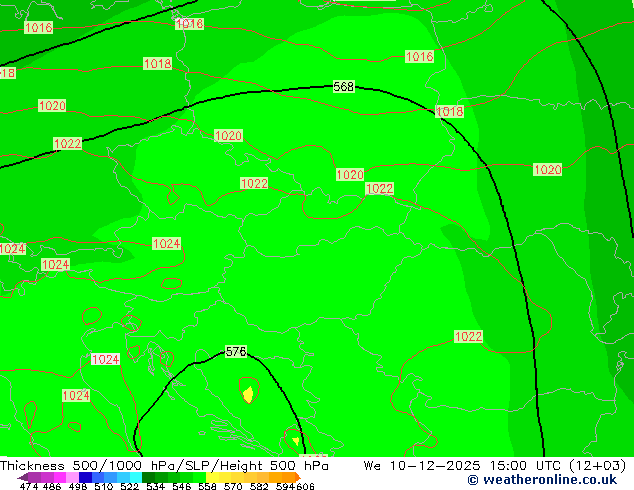Click the lowest 1024 label at bottom left
The height and width of the screenshot is (490, 634).
pyautogui.click(x=76, y=395)
